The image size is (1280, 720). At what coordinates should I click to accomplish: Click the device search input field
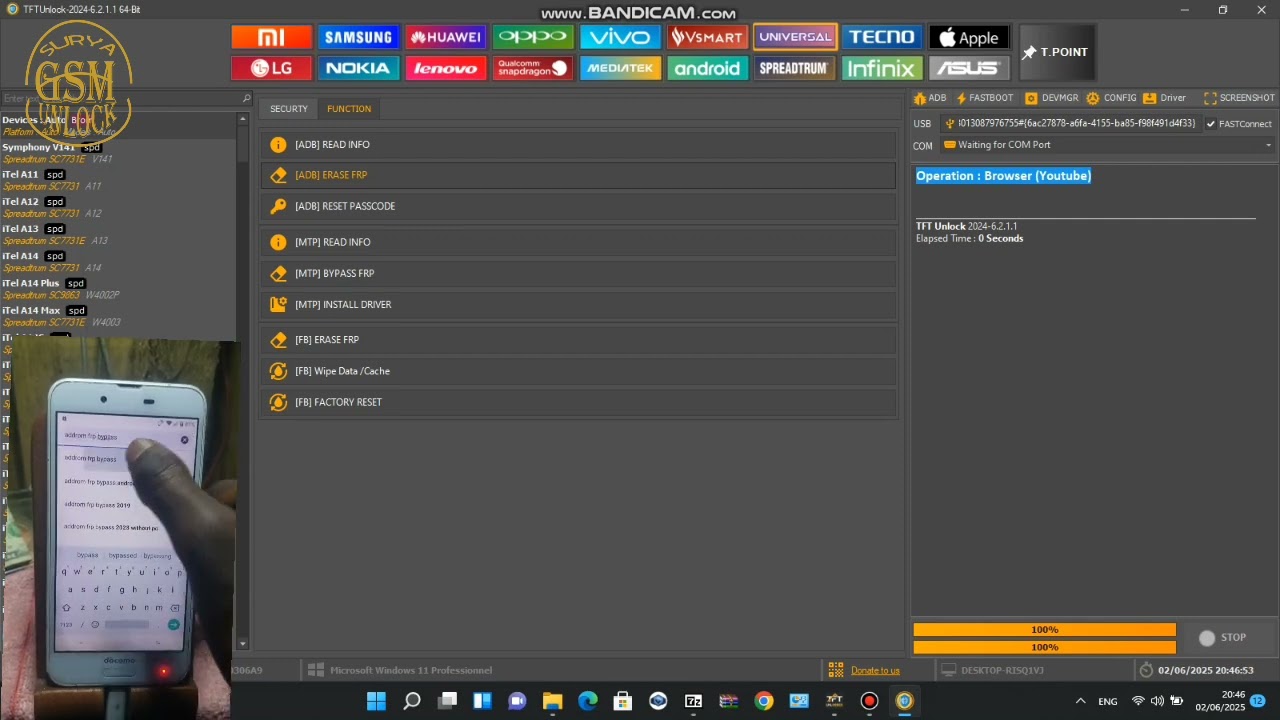click(x=120, y=98)
